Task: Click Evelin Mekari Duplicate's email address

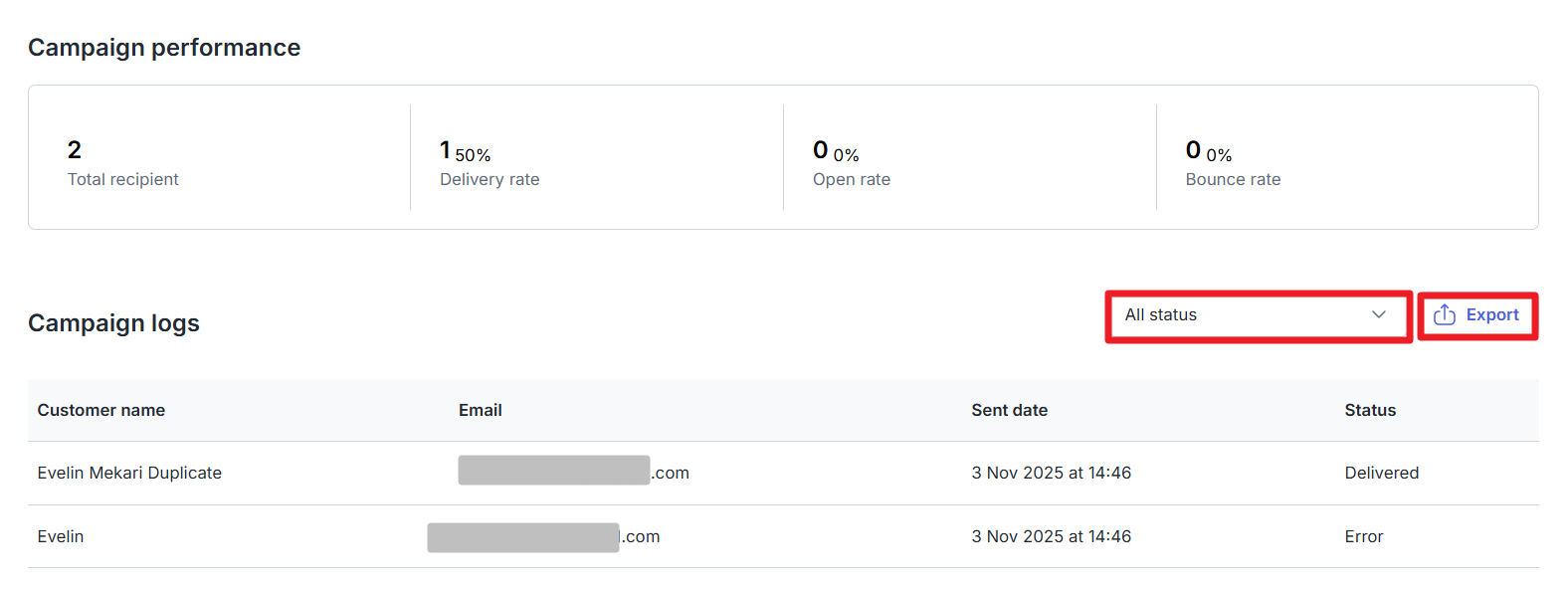Action: (573, 472)
